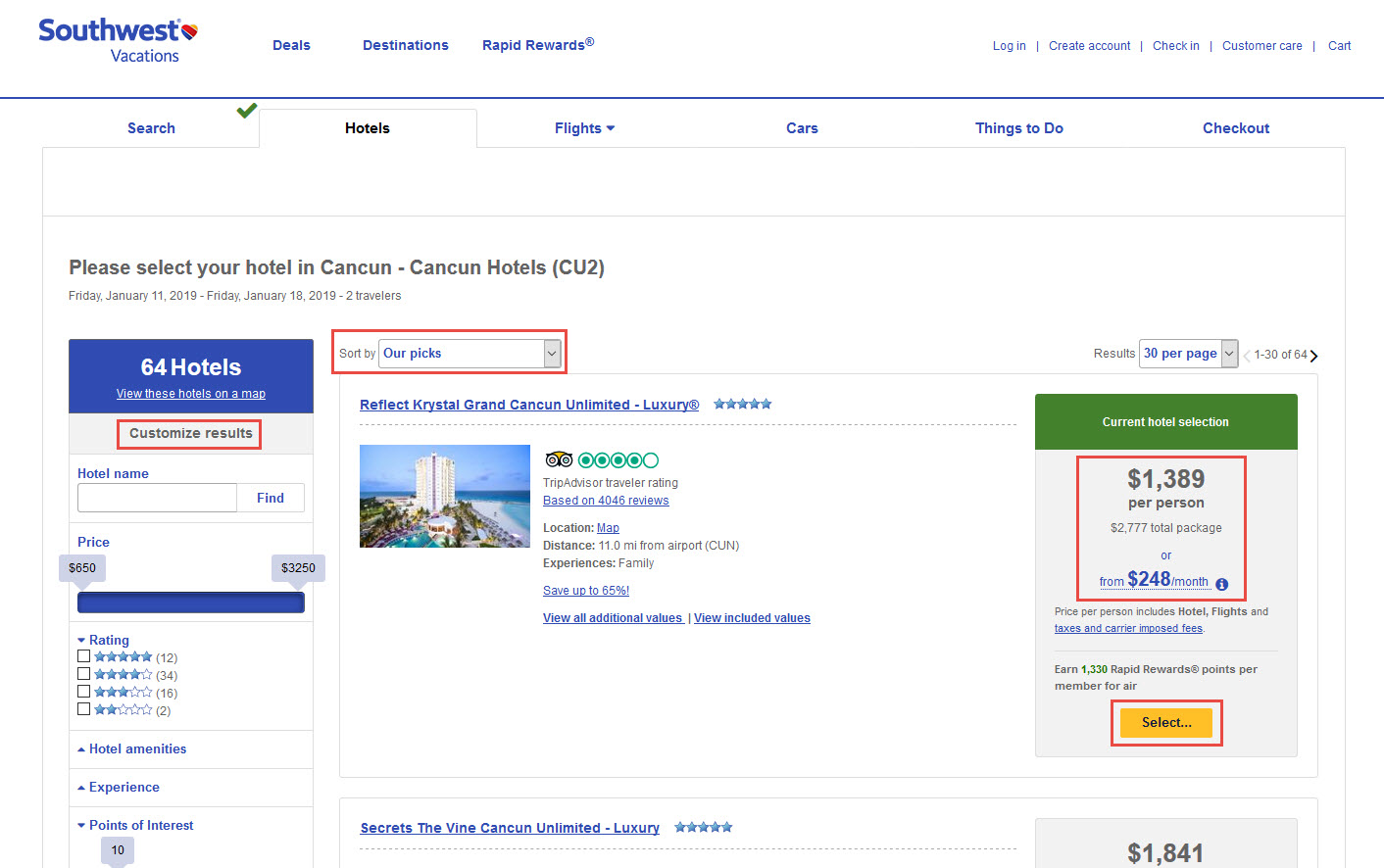Click the 1-30 of 64 results count

coord(1280,355)
